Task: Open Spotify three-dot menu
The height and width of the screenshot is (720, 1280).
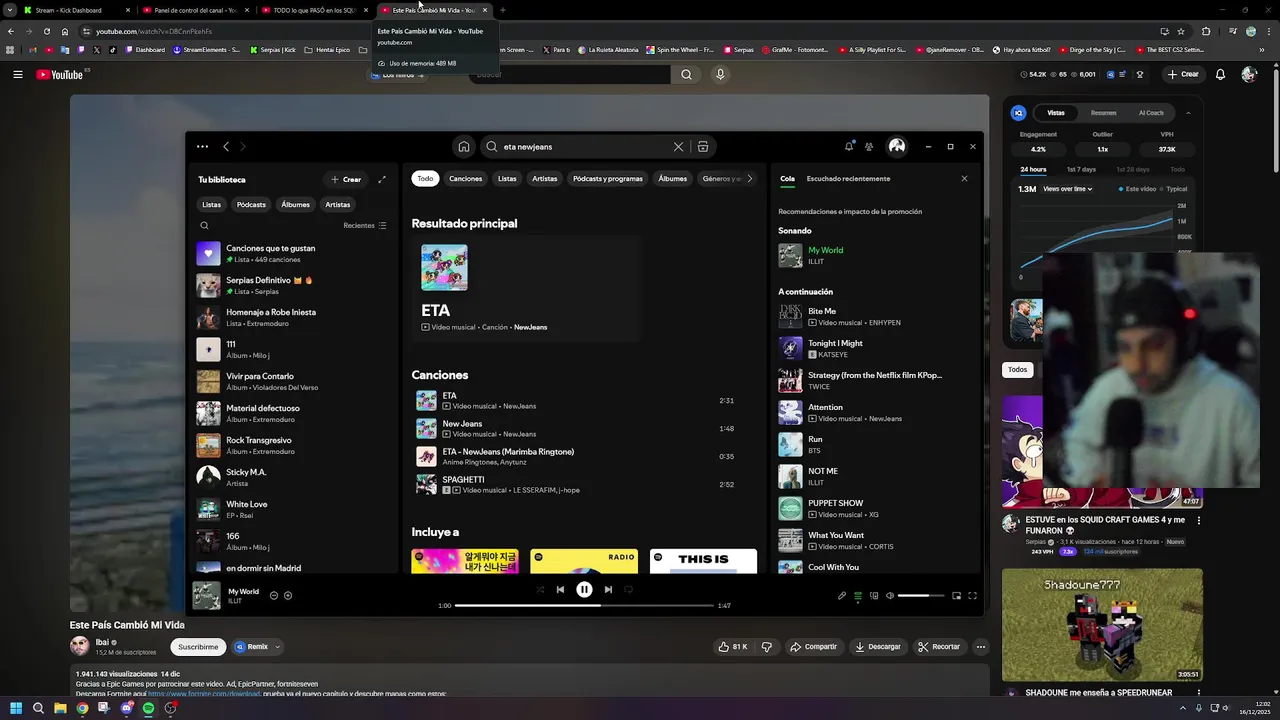Action: 202,147
